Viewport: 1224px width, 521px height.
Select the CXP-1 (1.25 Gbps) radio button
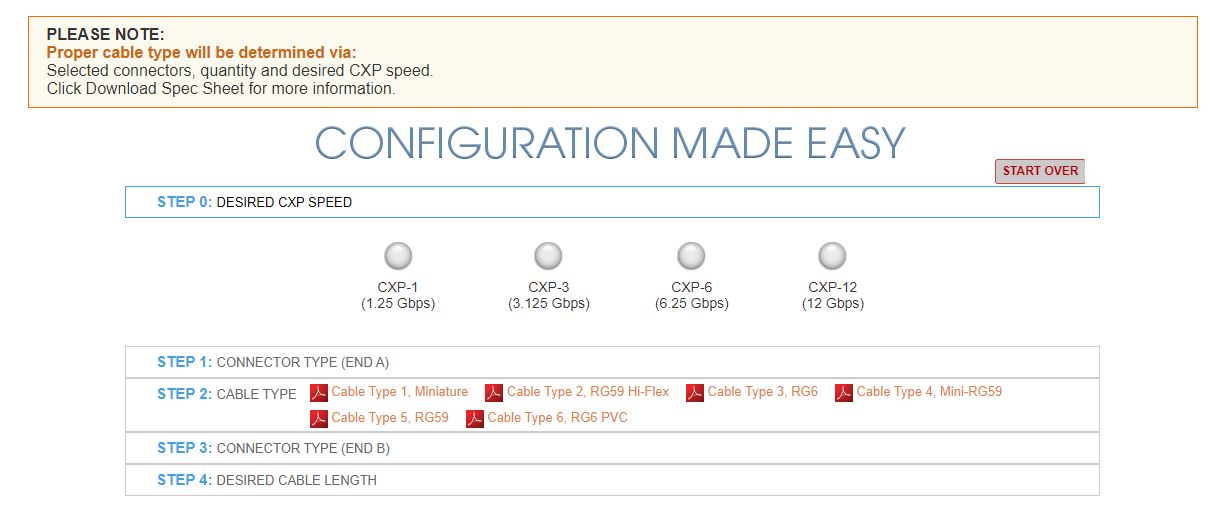pos(398,256)
